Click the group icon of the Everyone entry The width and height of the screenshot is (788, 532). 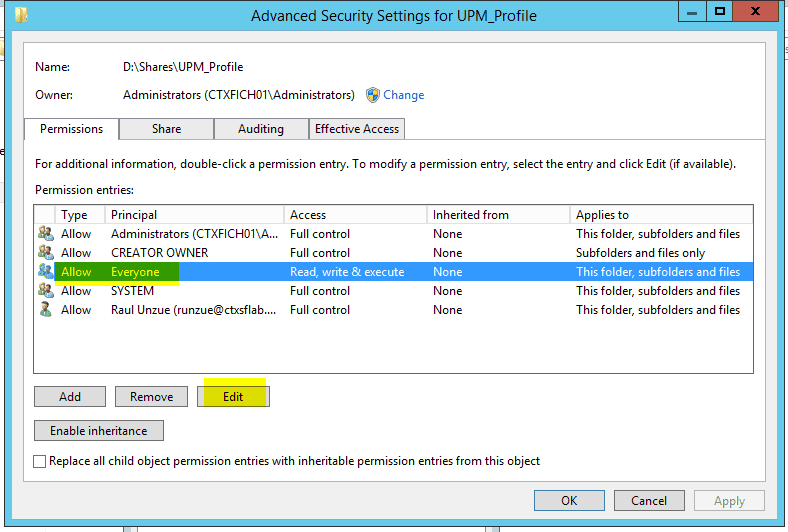(46, 272)
